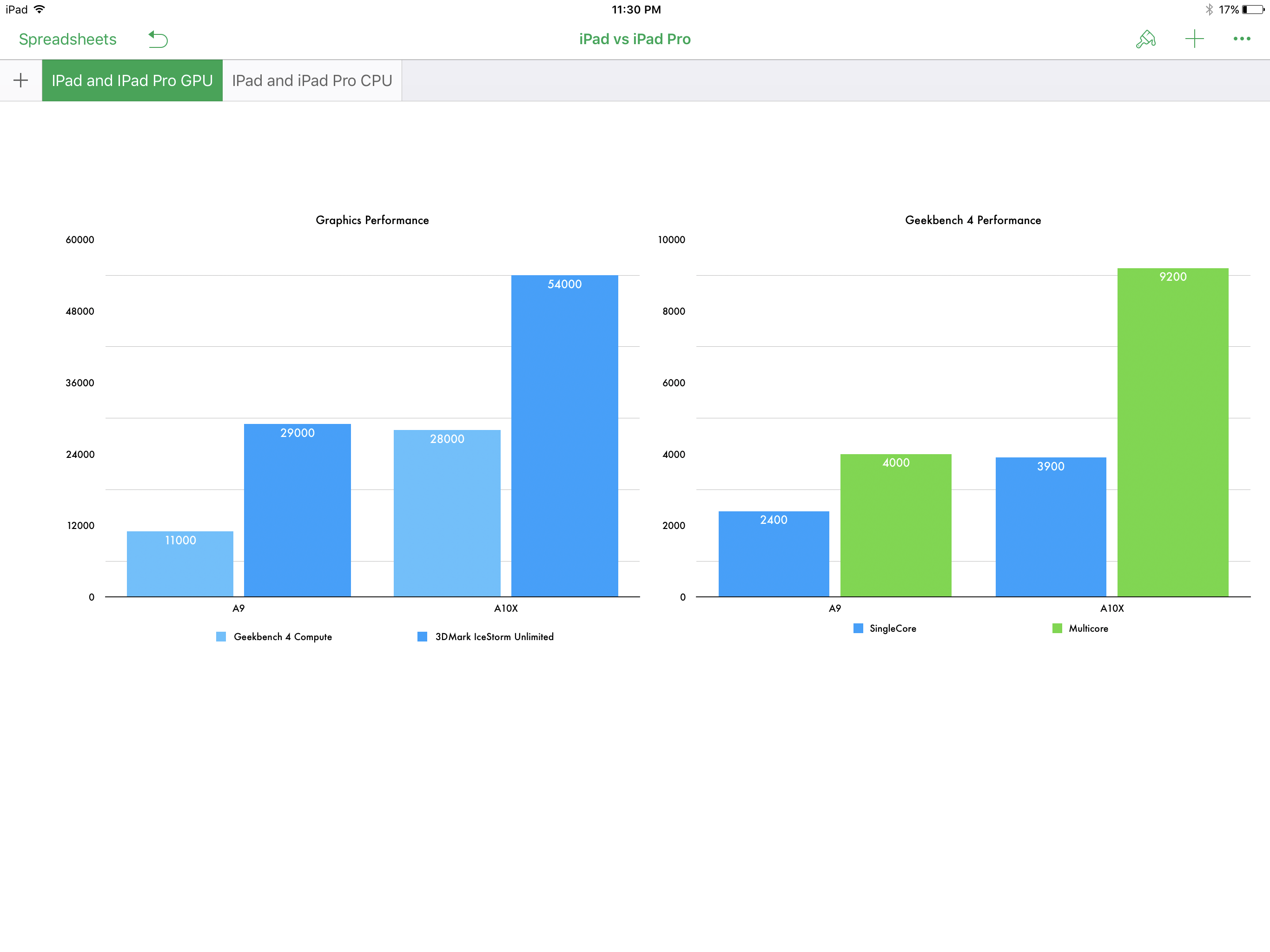Select the 3DMark IceStorm Unlimited legend swatch
Screen dimensions: 1270x952
(422, 637)
